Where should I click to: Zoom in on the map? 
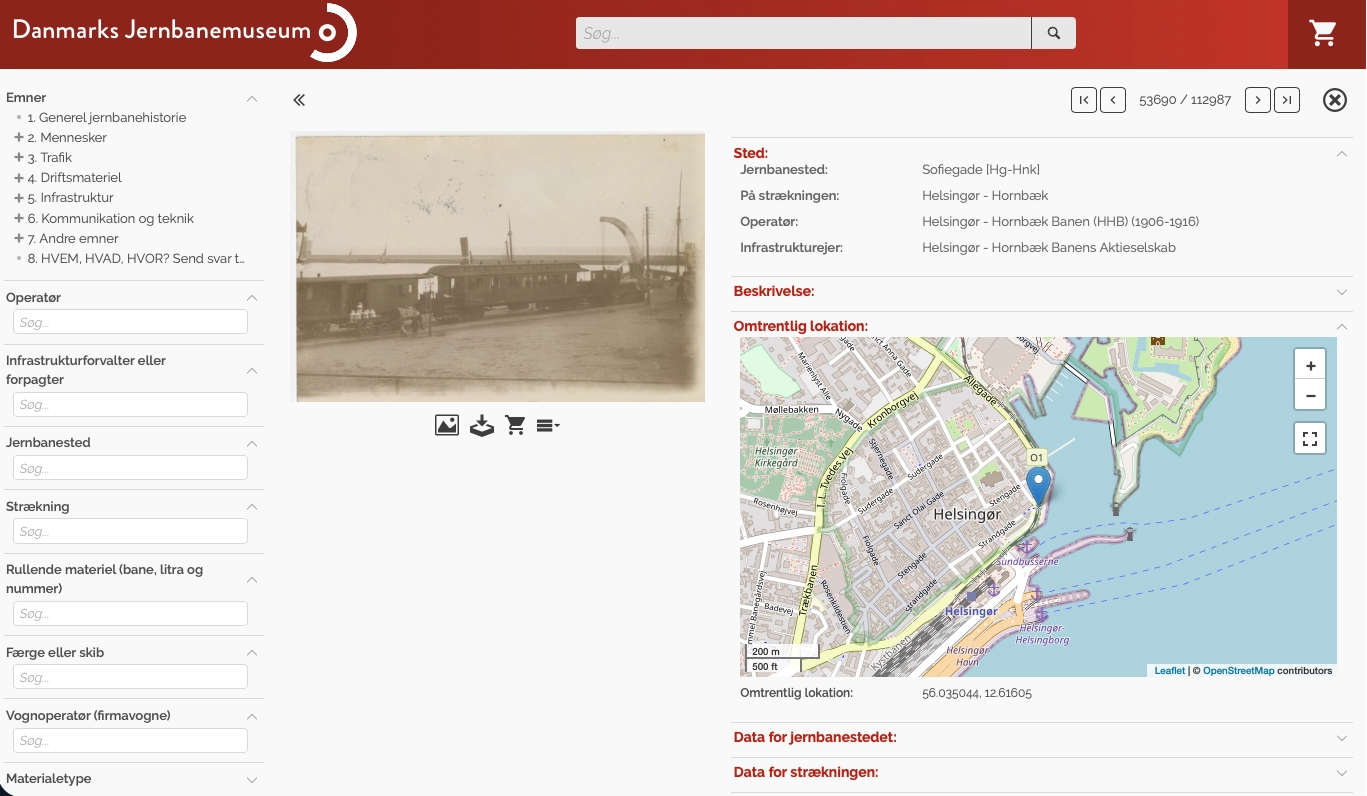(x=1310, y=366)
